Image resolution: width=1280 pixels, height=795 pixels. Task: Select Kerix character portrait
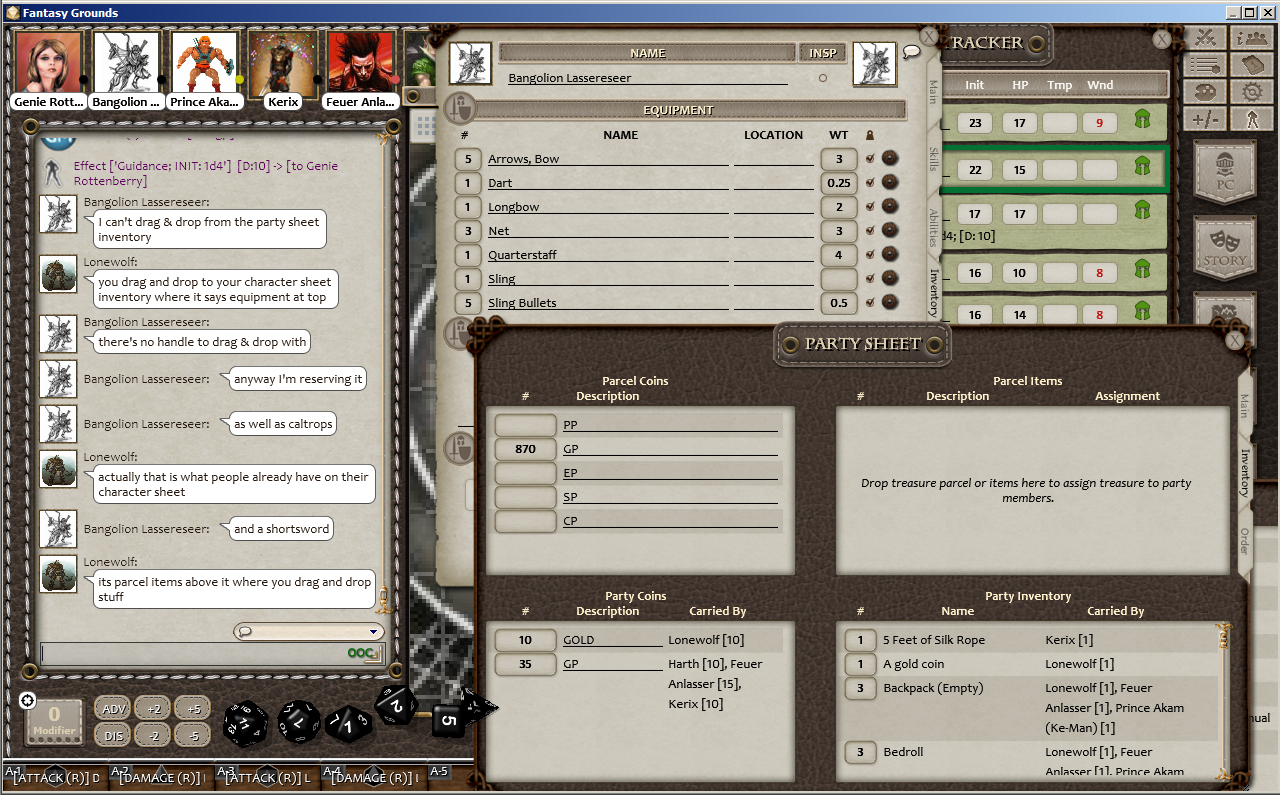point(283,61)
